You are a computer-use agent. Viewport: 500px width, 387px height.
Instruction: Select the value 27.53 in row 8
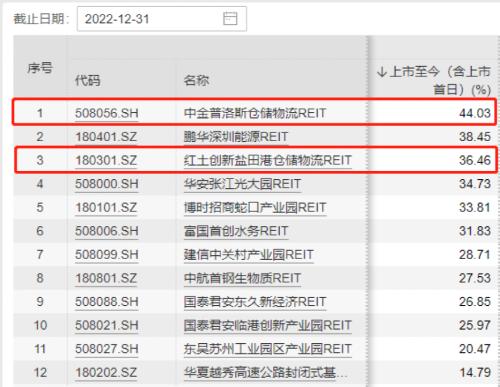click(x=475, y=278)
